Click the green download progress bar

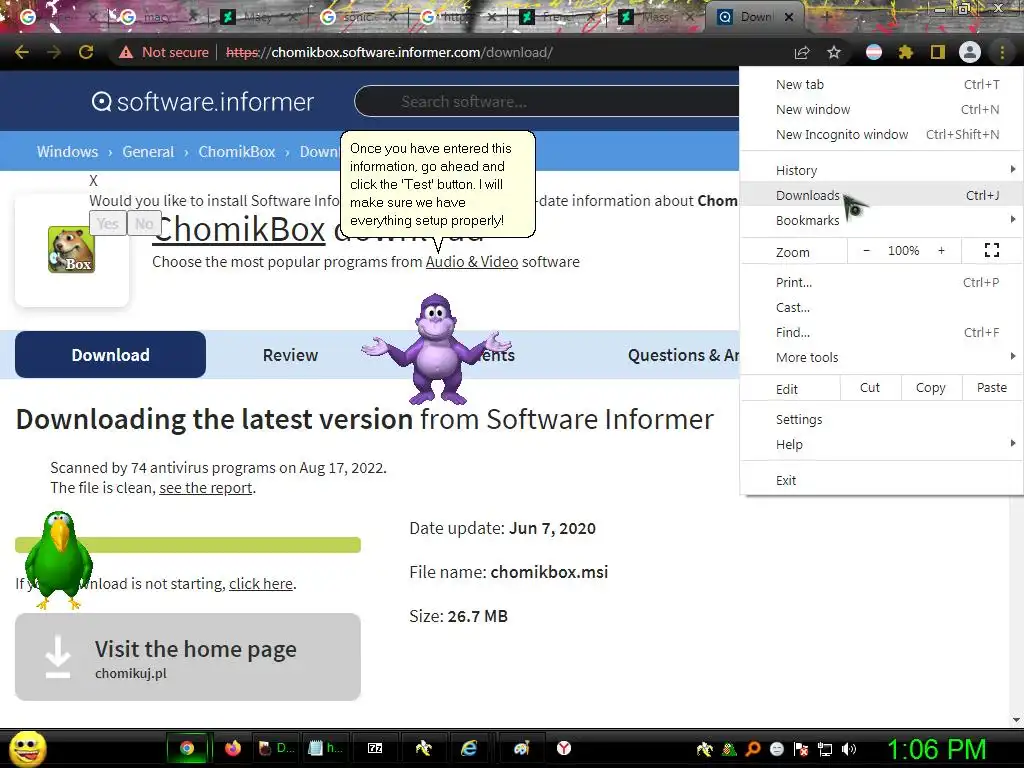tap(188, 545)
